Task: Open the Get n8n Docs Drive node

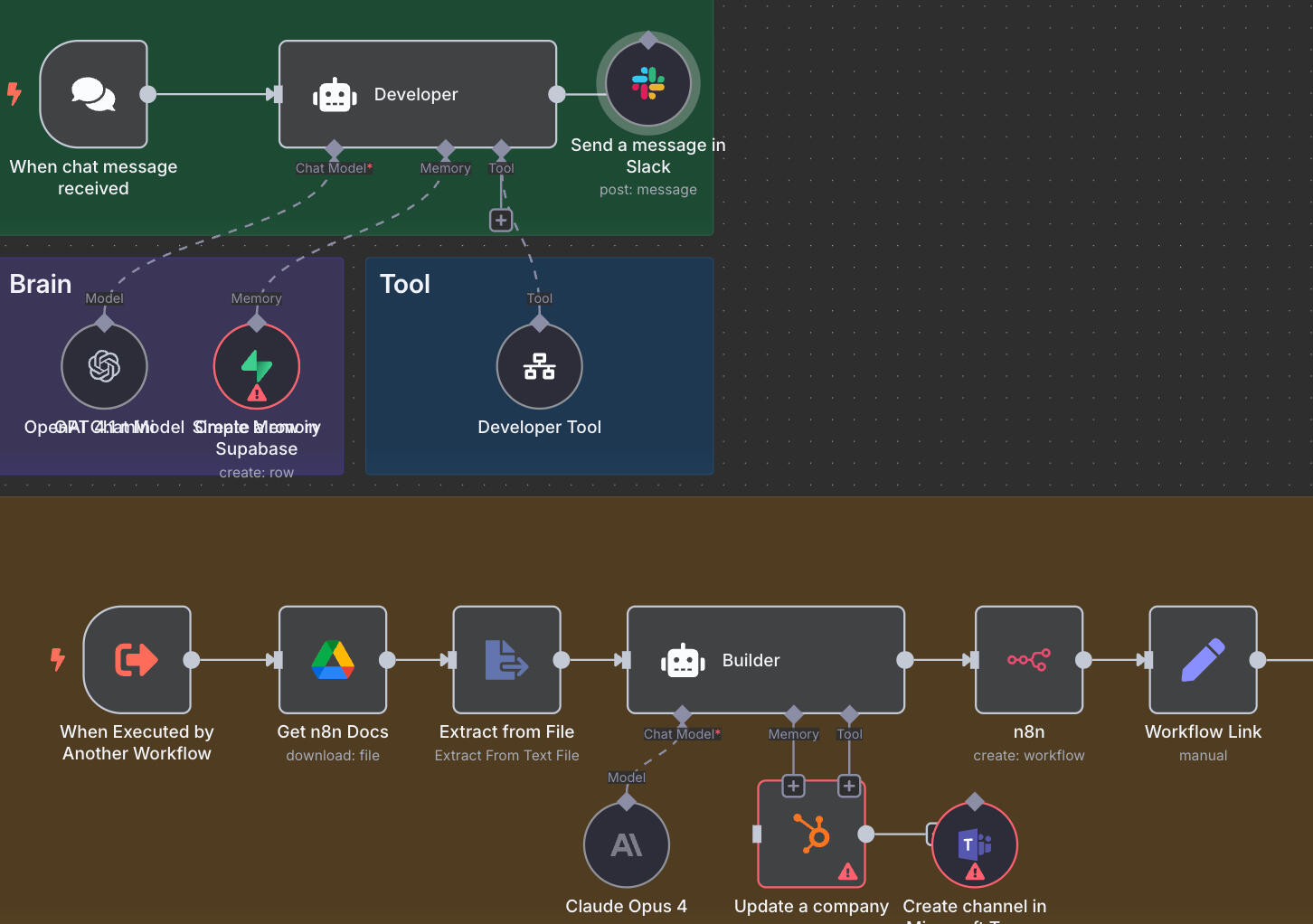Action: point(333,660)
